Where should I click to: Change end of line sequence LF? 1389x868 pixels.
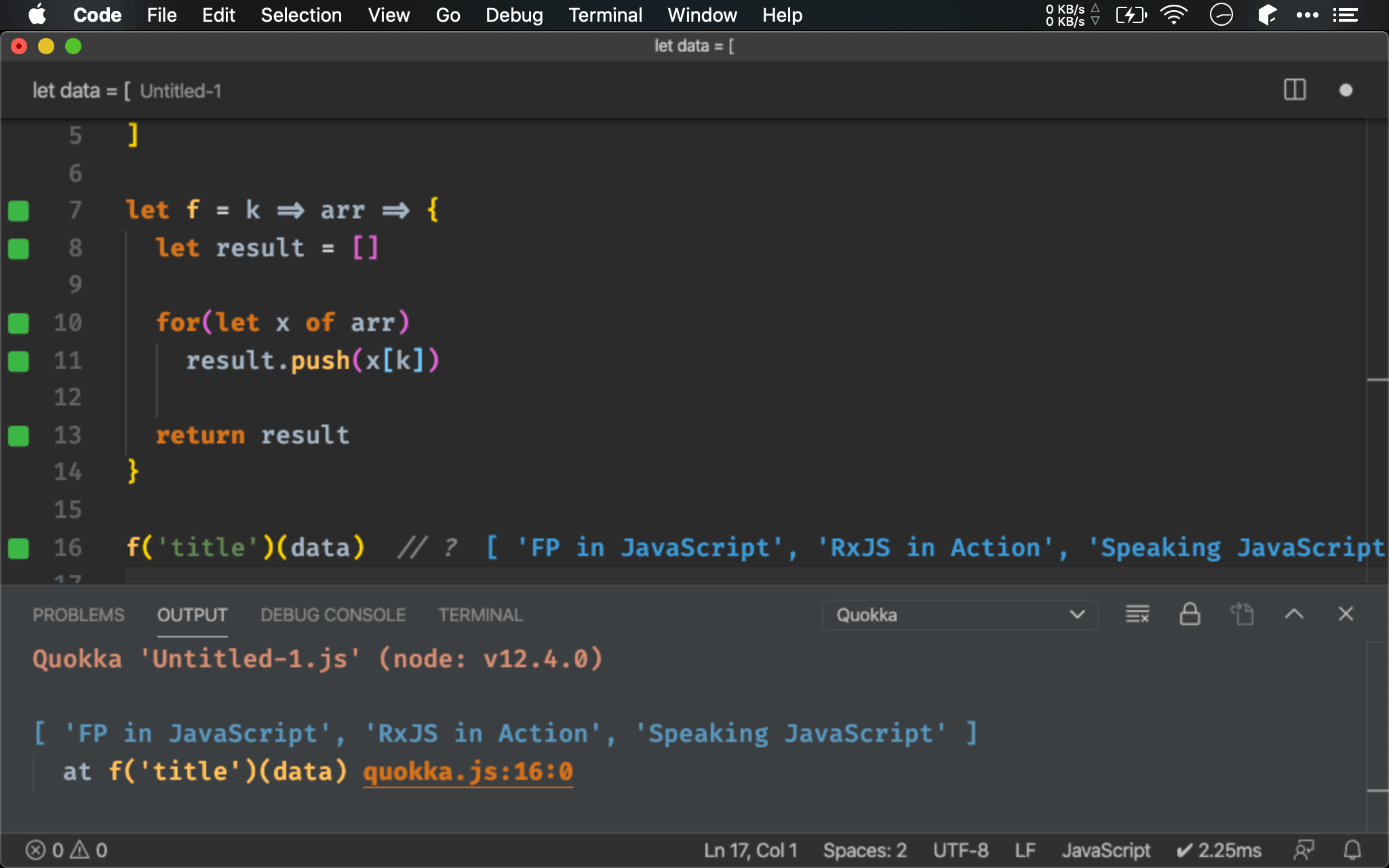(x=1025, y=850)
